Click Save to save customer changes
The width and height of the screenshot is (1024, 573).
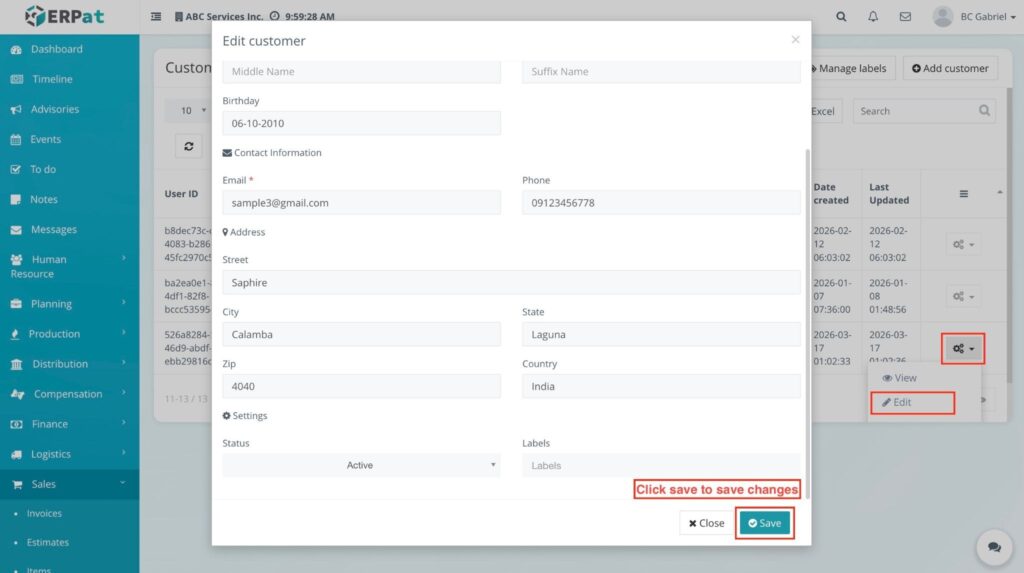click(x=764, y=523)
